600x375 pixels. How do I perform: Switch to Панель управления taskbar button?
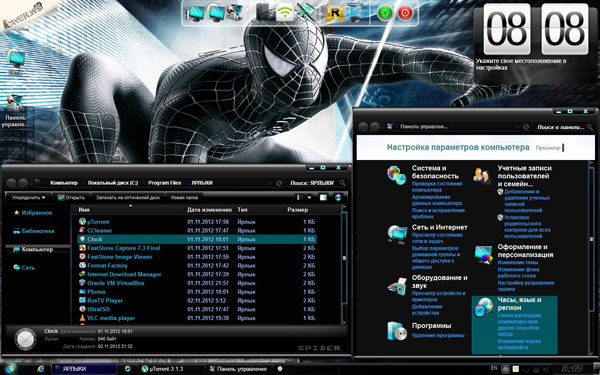pyautogui.click(x=238, y=369)
